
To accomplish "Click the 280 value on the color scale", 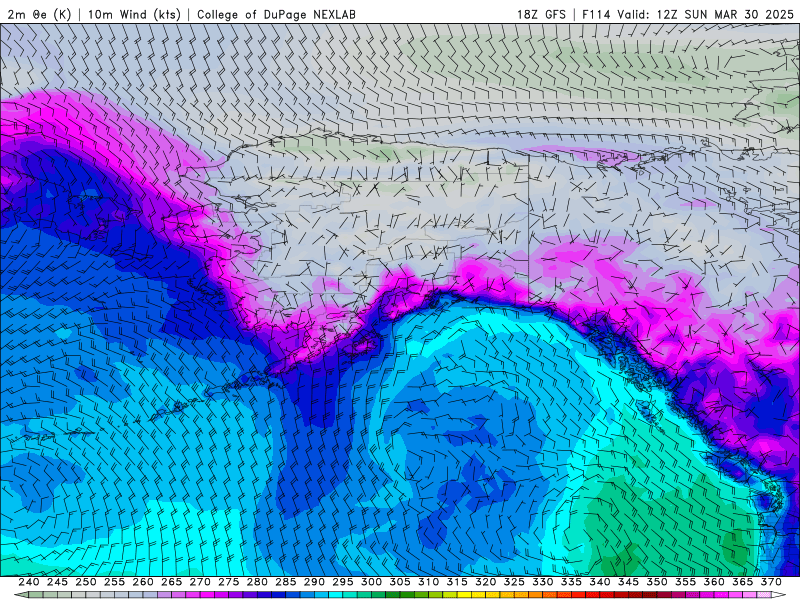I will [257, 582].
